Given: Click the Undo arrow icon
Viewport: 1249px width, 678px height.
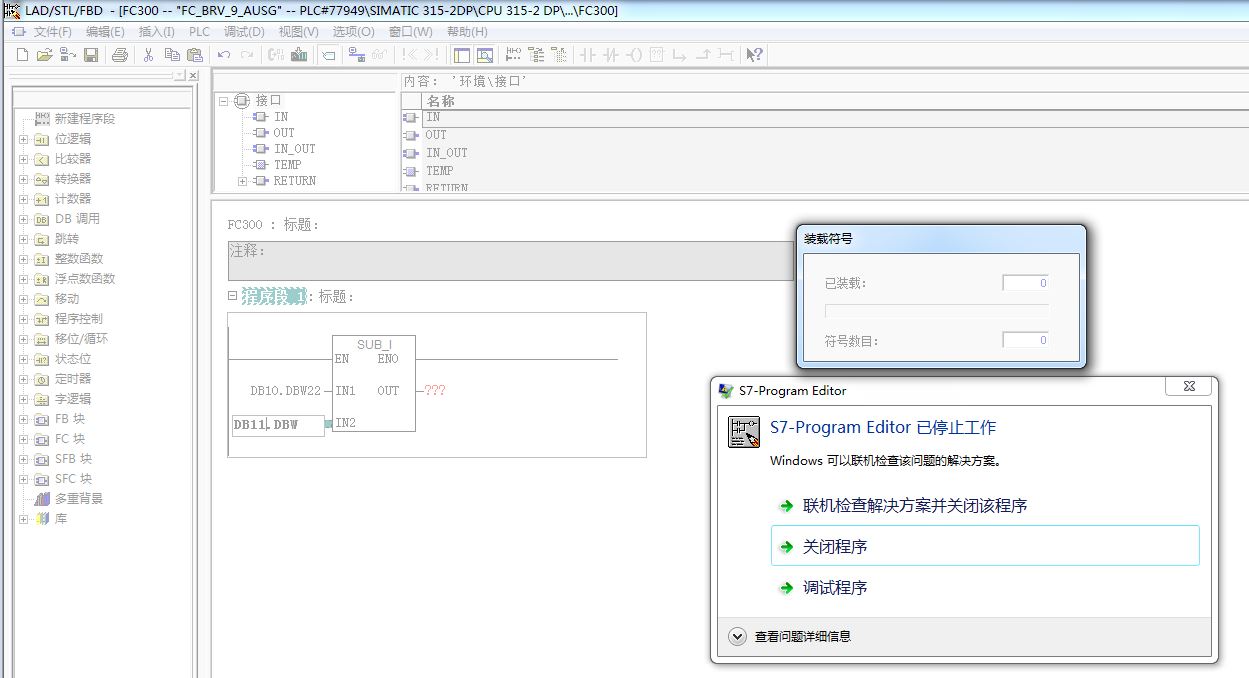Looking at the screenshot, I should coord(223,55).
